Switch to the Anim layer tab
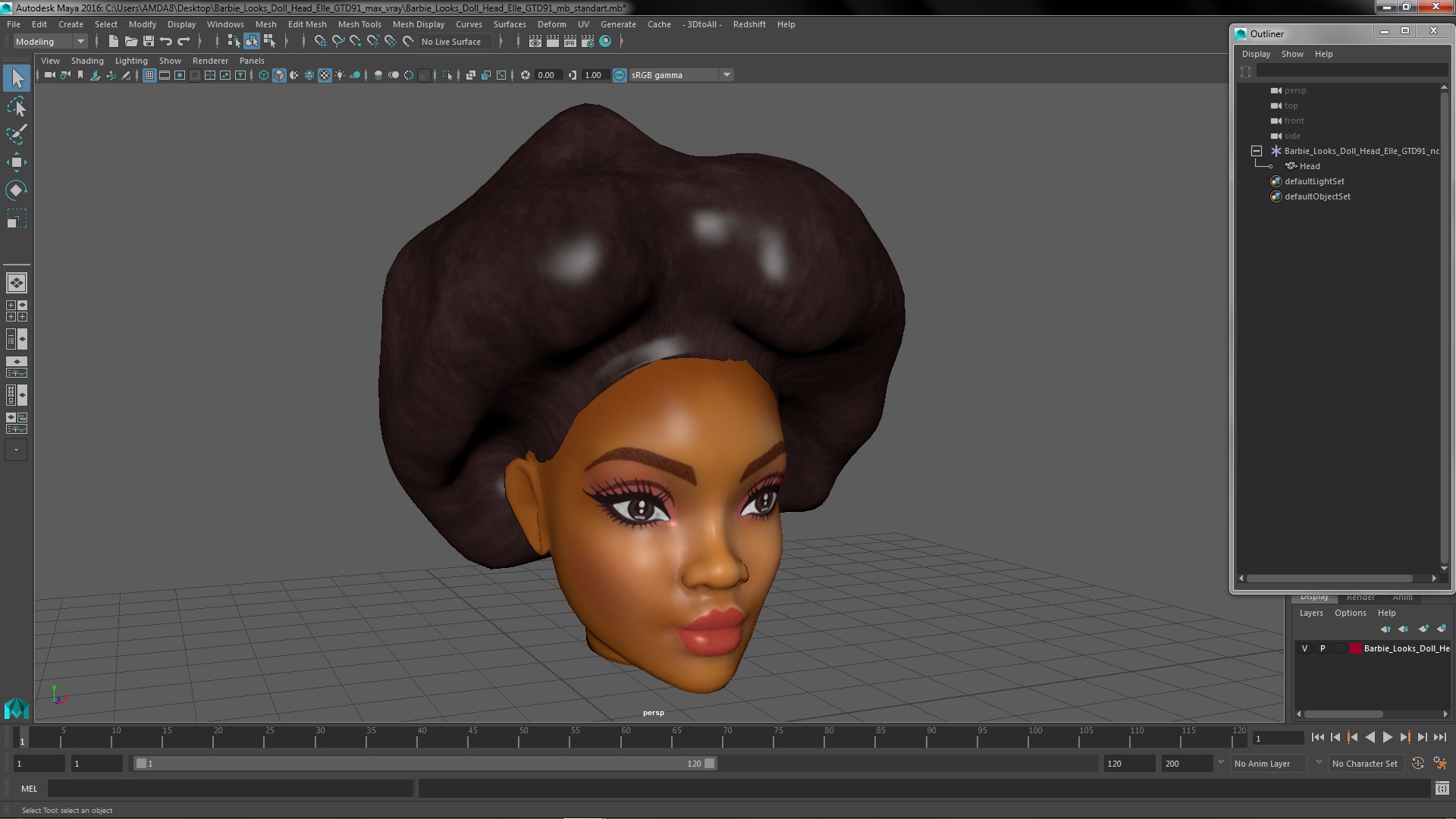This screenshot has height=819, width=1456. click(x=1402, y=598)
